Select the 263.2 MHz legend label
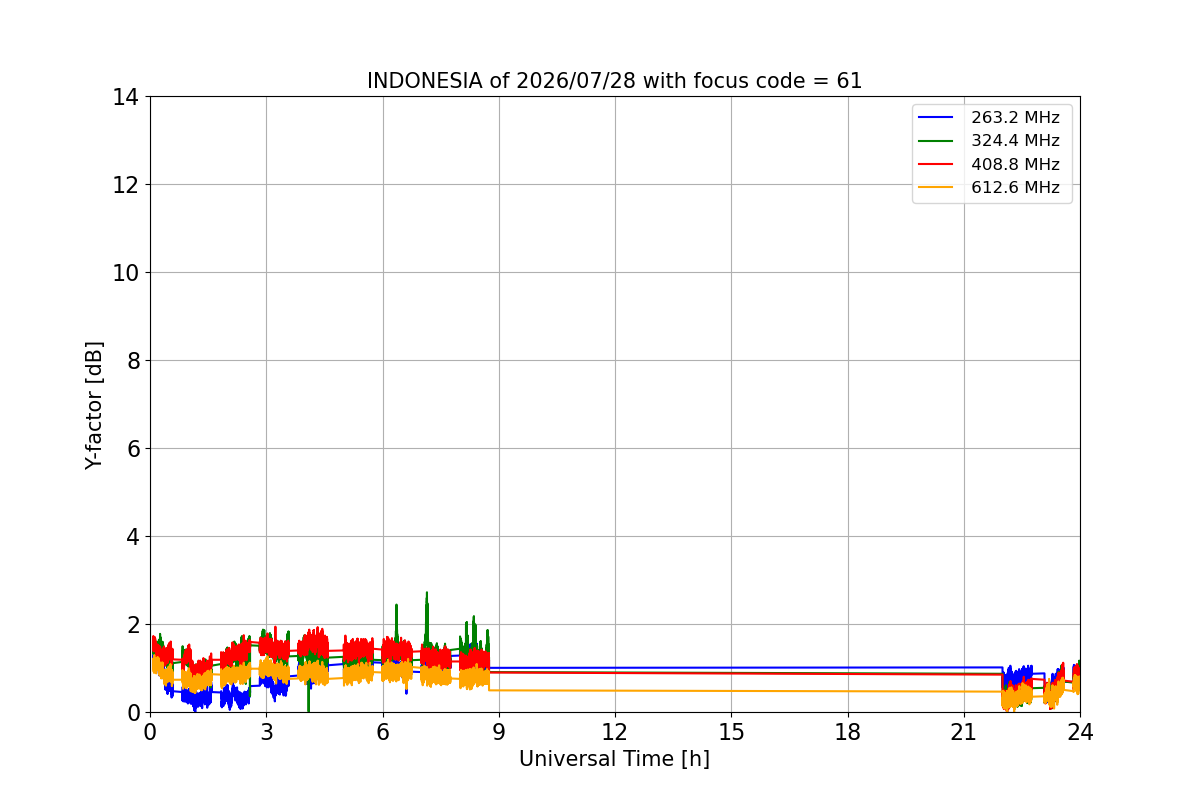The width and height of the screenshot is (1200, 800). tap(1015, 118)
